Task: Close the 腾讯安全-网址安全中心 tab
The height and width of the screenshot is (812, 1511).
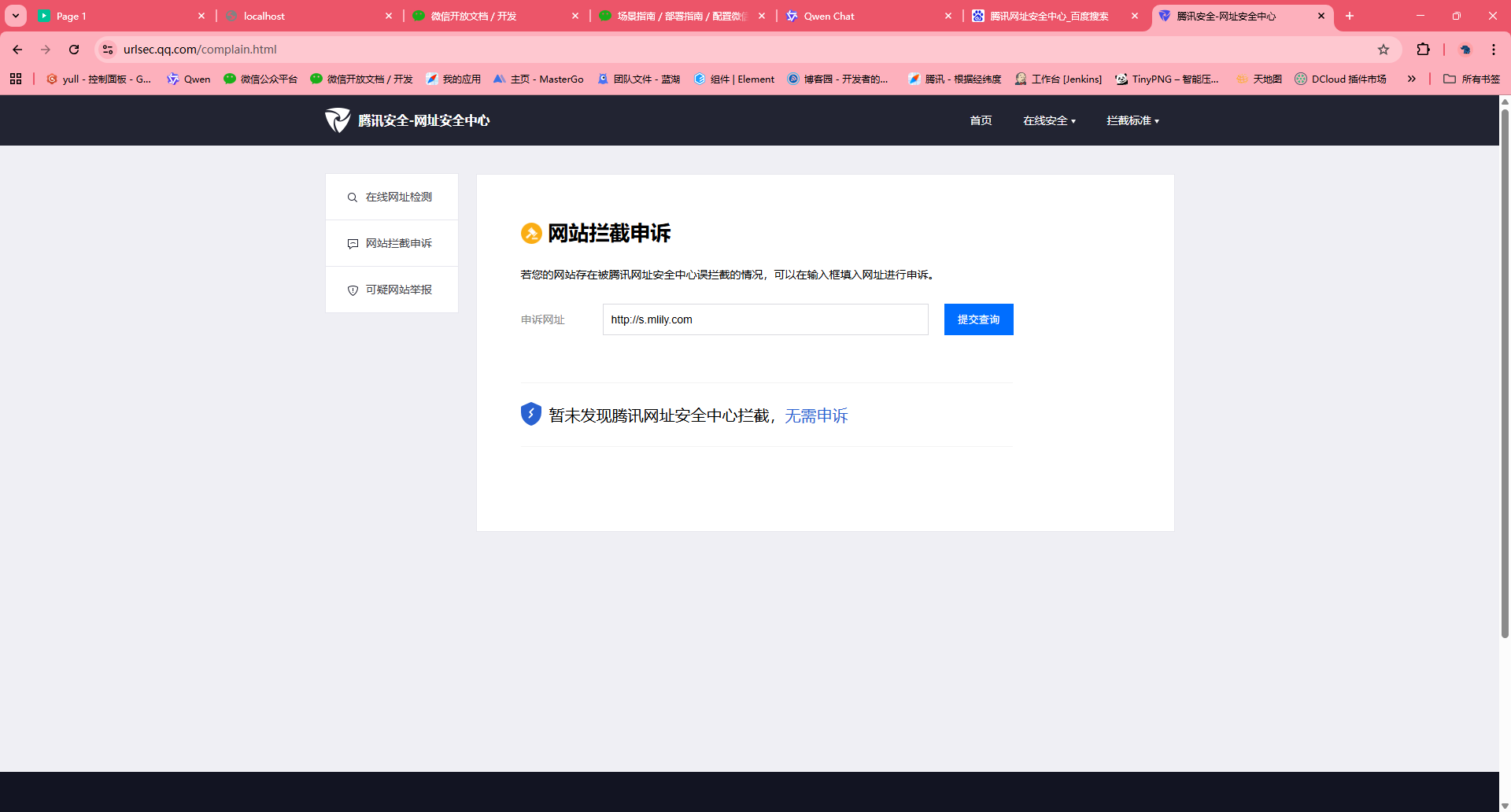Action: pyautogui.click(x=1321, y=16)
